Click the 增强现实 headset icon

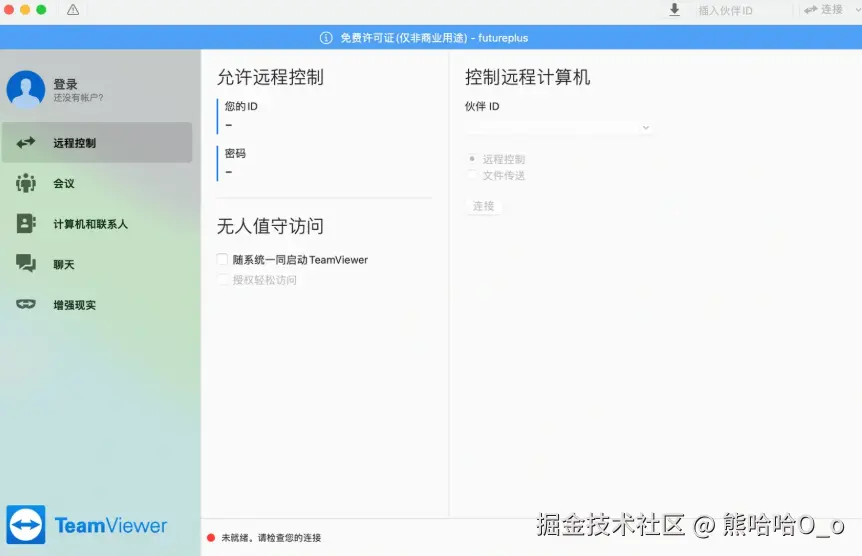tap(26, 304)
